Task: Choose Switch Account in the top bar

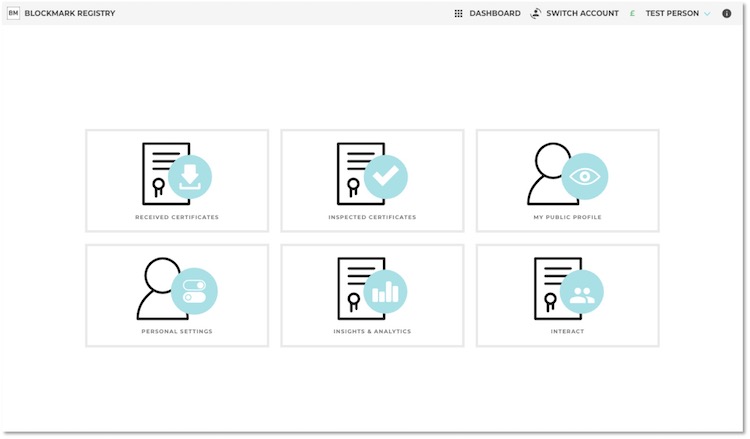Action: [583, 14]
